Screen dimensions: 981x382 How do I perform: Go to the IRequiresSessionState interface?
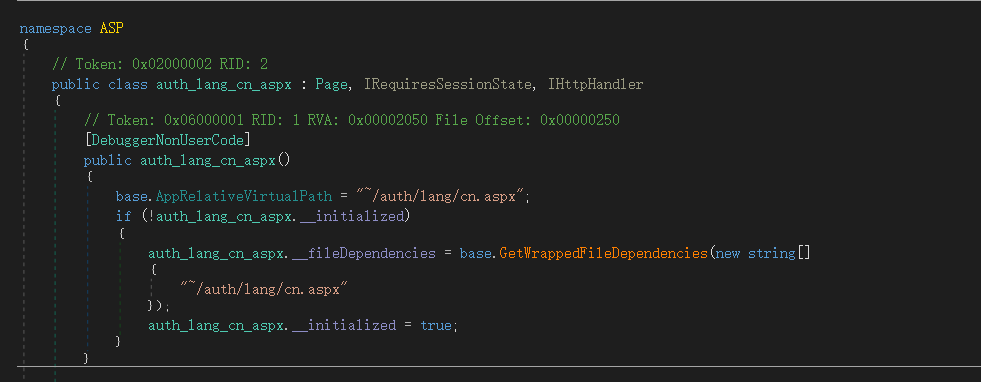[449, 84]
